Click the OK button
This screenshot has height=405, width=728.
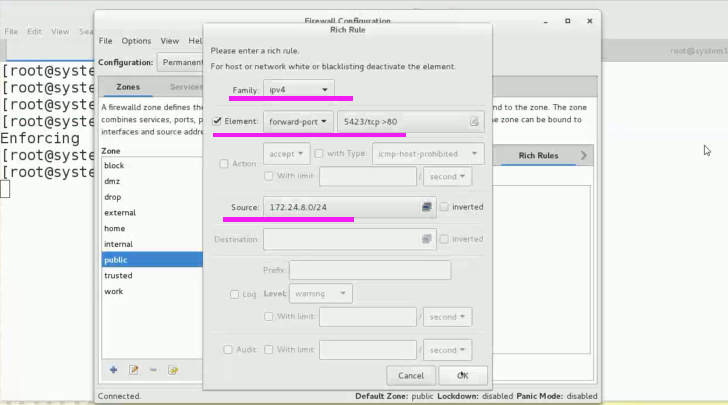[x=463, y=375]
